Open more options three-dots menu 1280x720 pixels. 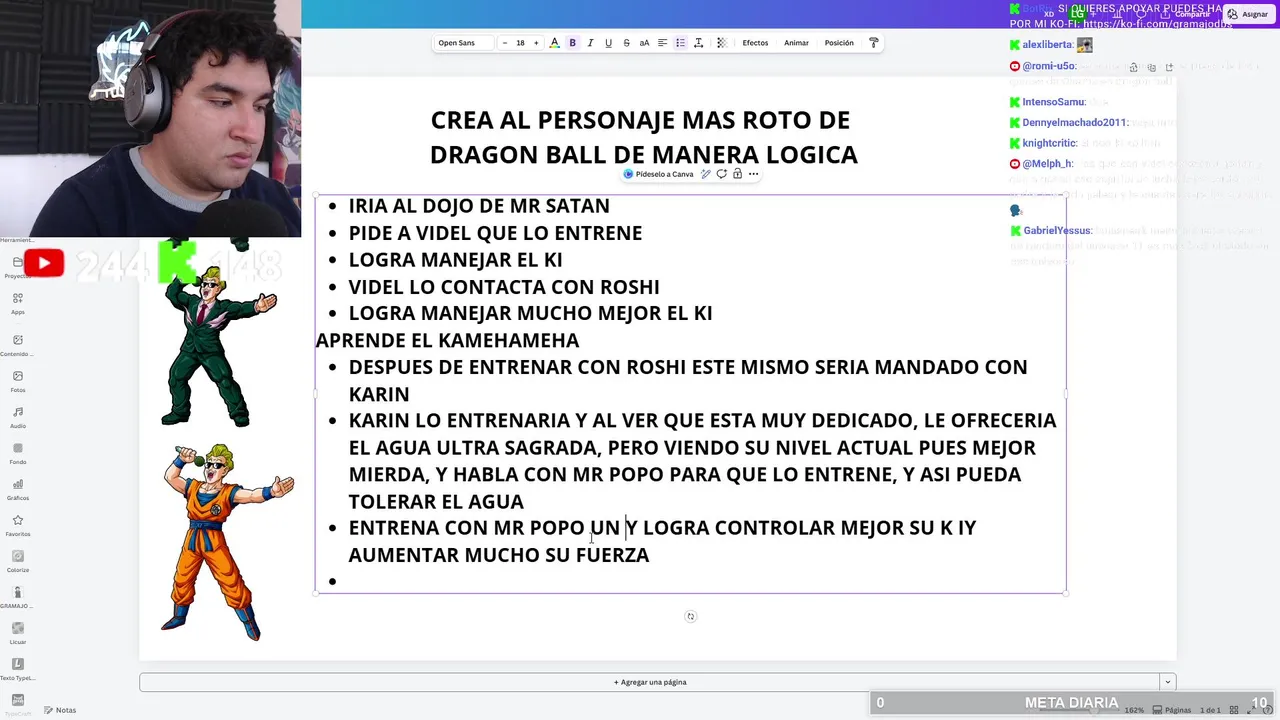coord(753,174)
